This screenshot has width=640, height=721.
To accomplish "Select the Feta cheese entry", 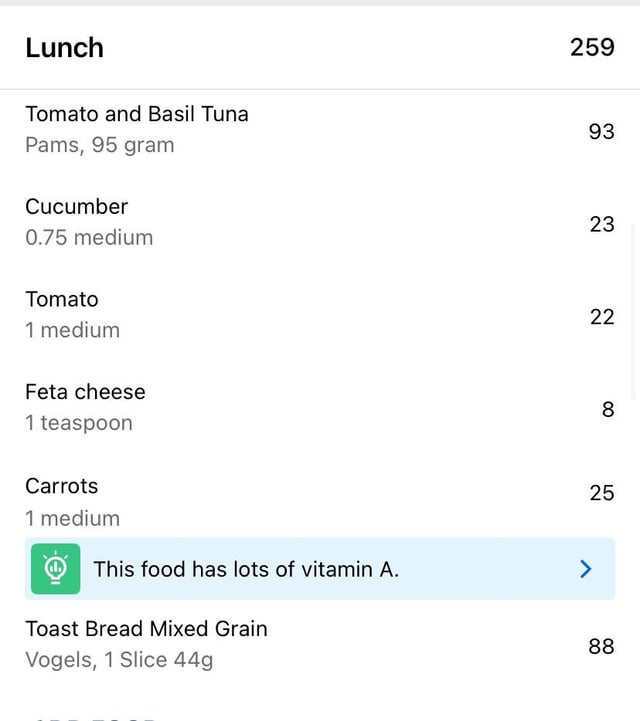I will tap(320, 407).
